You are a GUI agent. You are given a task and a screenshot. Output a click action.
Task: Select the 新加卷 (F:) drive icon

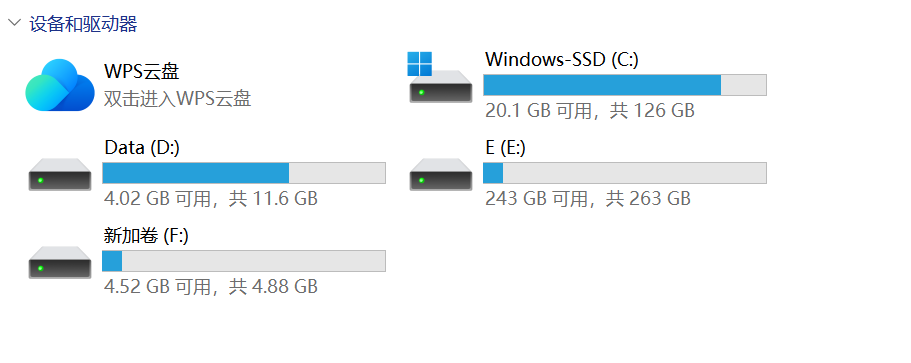pyautogui.click(x=60, y=262)
